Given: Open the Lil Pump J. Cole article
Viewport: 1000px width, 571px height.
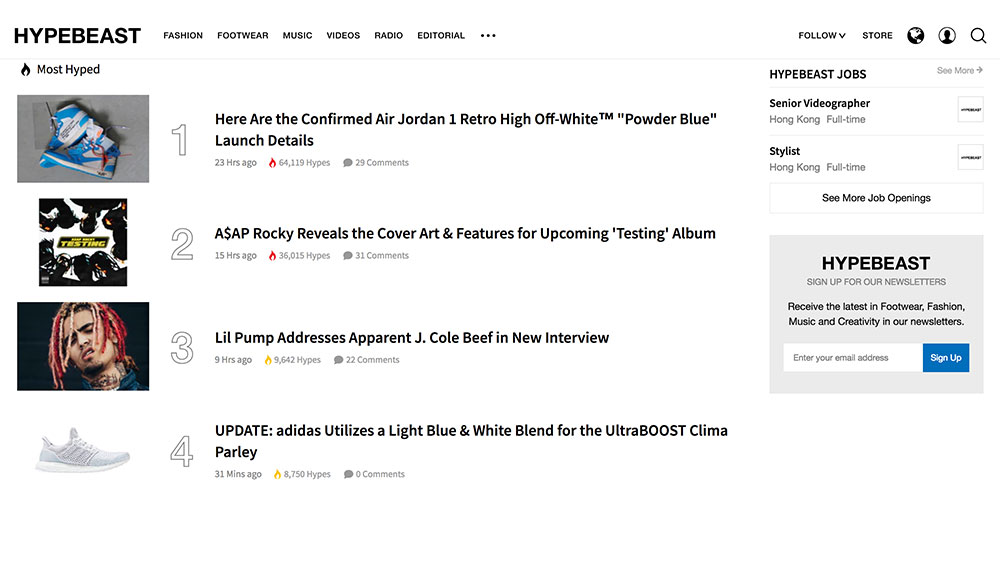Looking at the screenshot, I should pos(411,338).
